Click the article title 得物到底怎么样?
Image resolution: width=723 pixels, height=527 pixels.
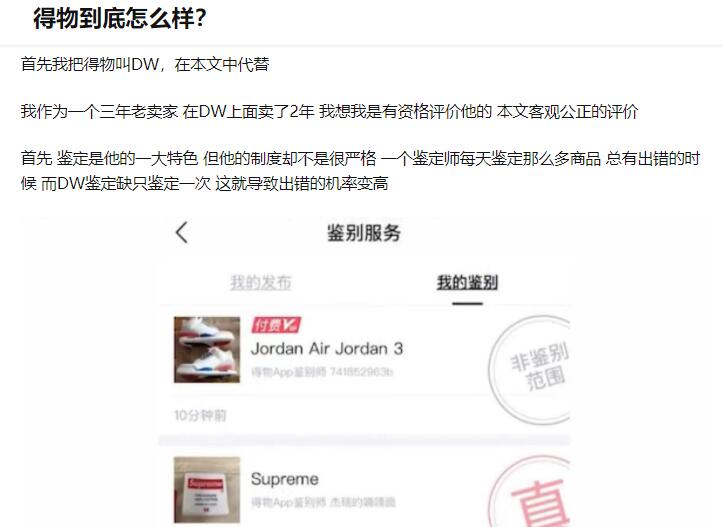(x=119, y=19)
